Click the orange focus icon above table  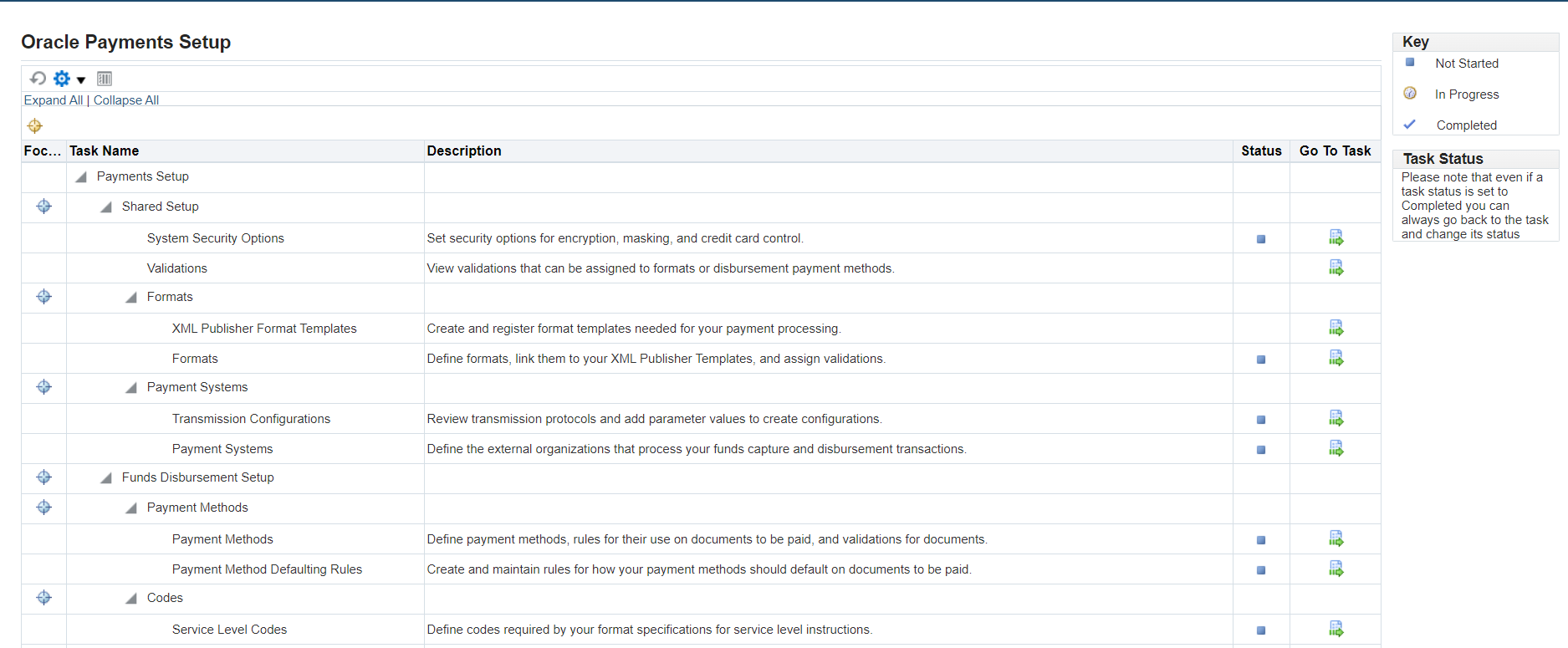[x=34, y=126]
